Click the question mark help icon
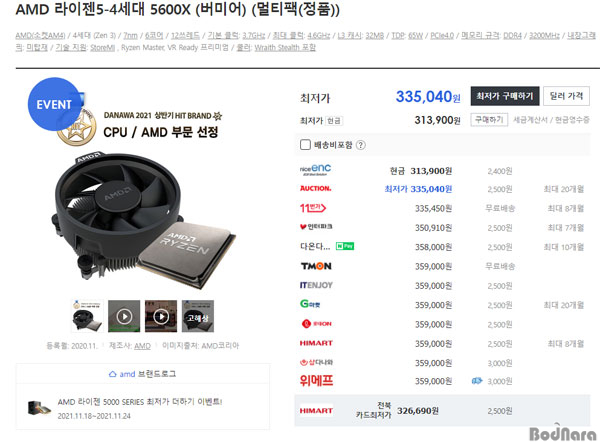 [x=360, y=145]
